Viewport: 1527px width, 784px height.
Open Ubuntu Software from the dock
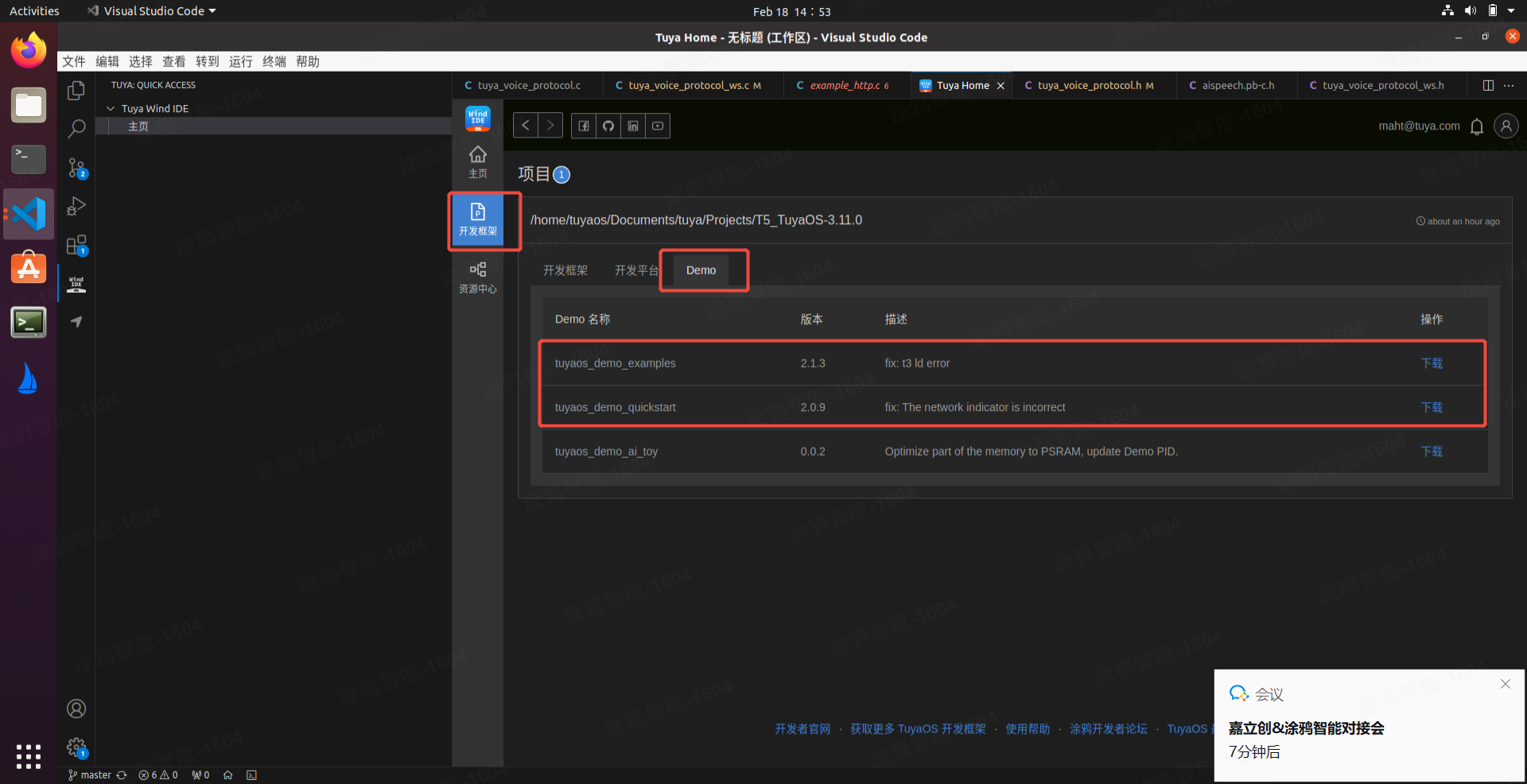click(29, 268)
